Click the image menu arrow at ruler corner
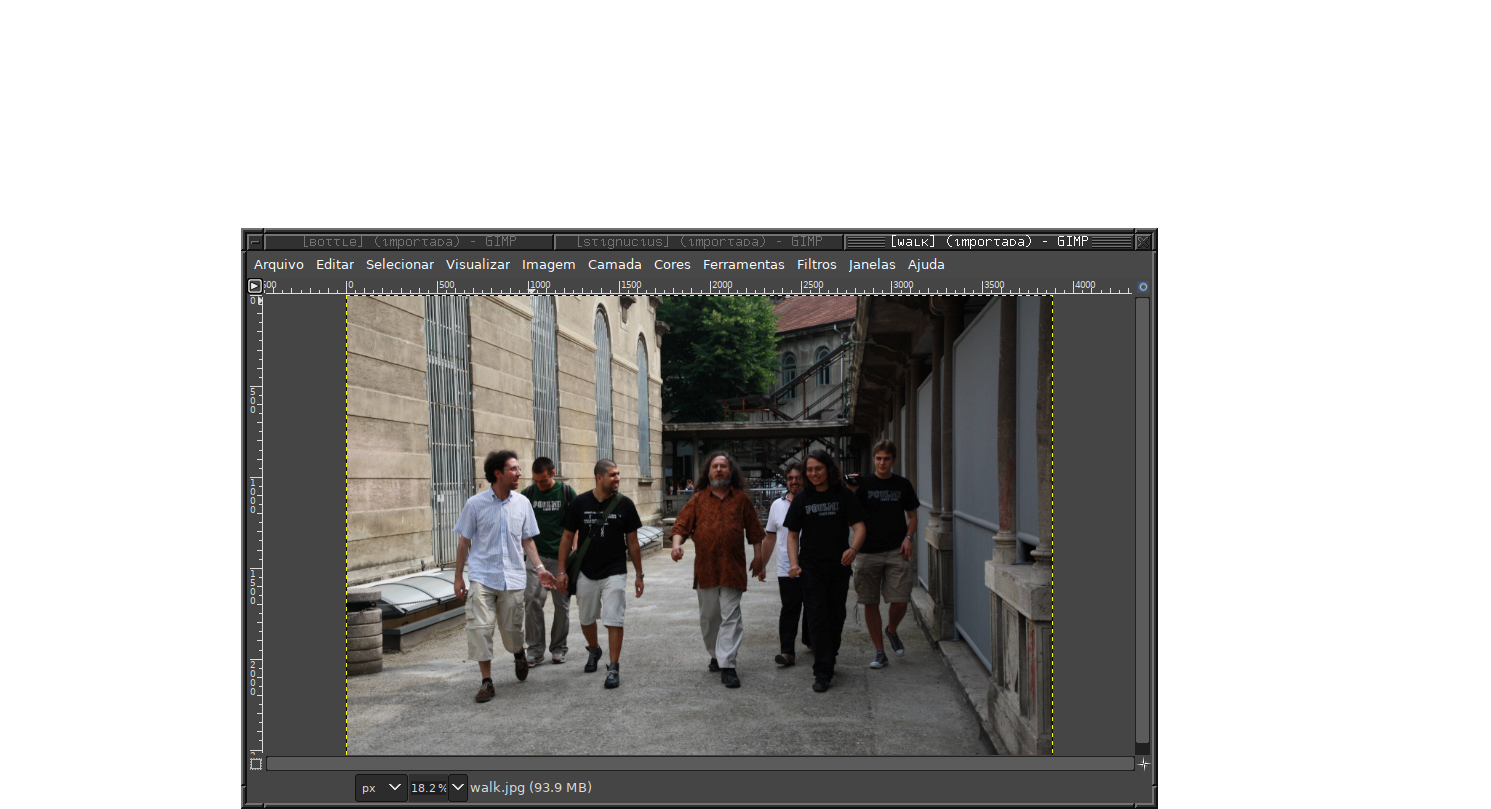1491x809 pixels. coord(255,286)
